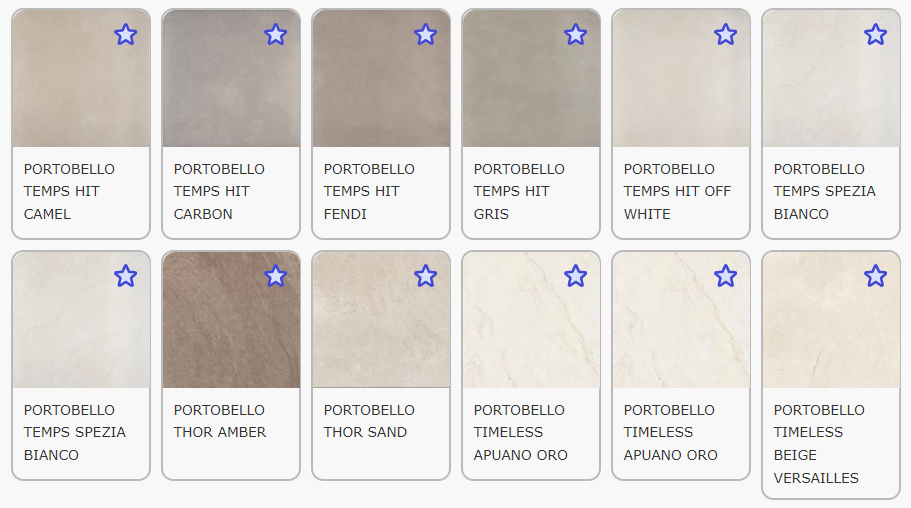Star the Temps Hit Carbon tile
Image resolution: width=911 pixels, height=508 pixels.
pyautogui.click(x=275, y=35)
